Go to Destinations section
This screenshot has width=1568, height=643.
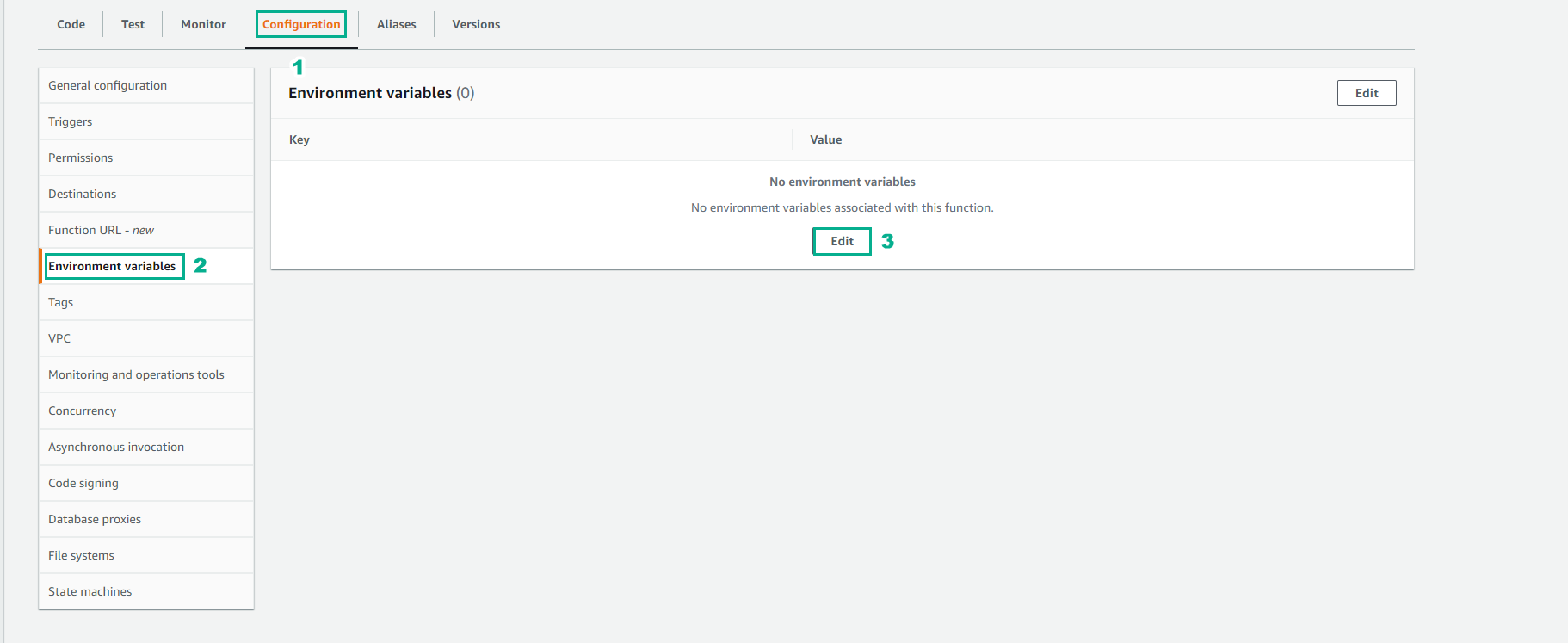coord(146,194)
